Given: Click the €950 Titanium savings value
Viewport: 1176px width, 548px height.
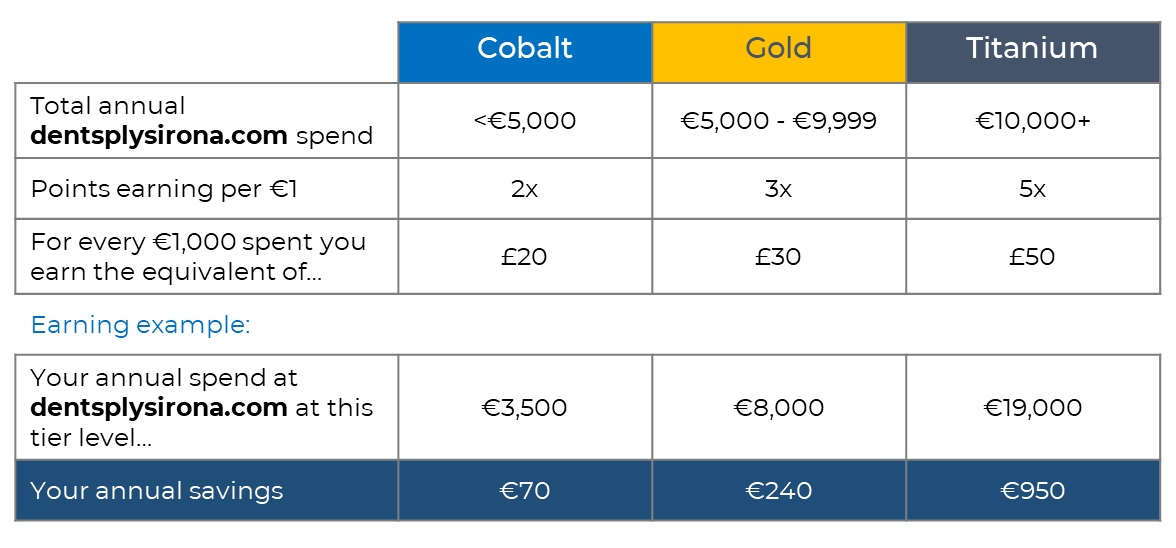Looking at the screenshot, I should (x=1033, y=491).
